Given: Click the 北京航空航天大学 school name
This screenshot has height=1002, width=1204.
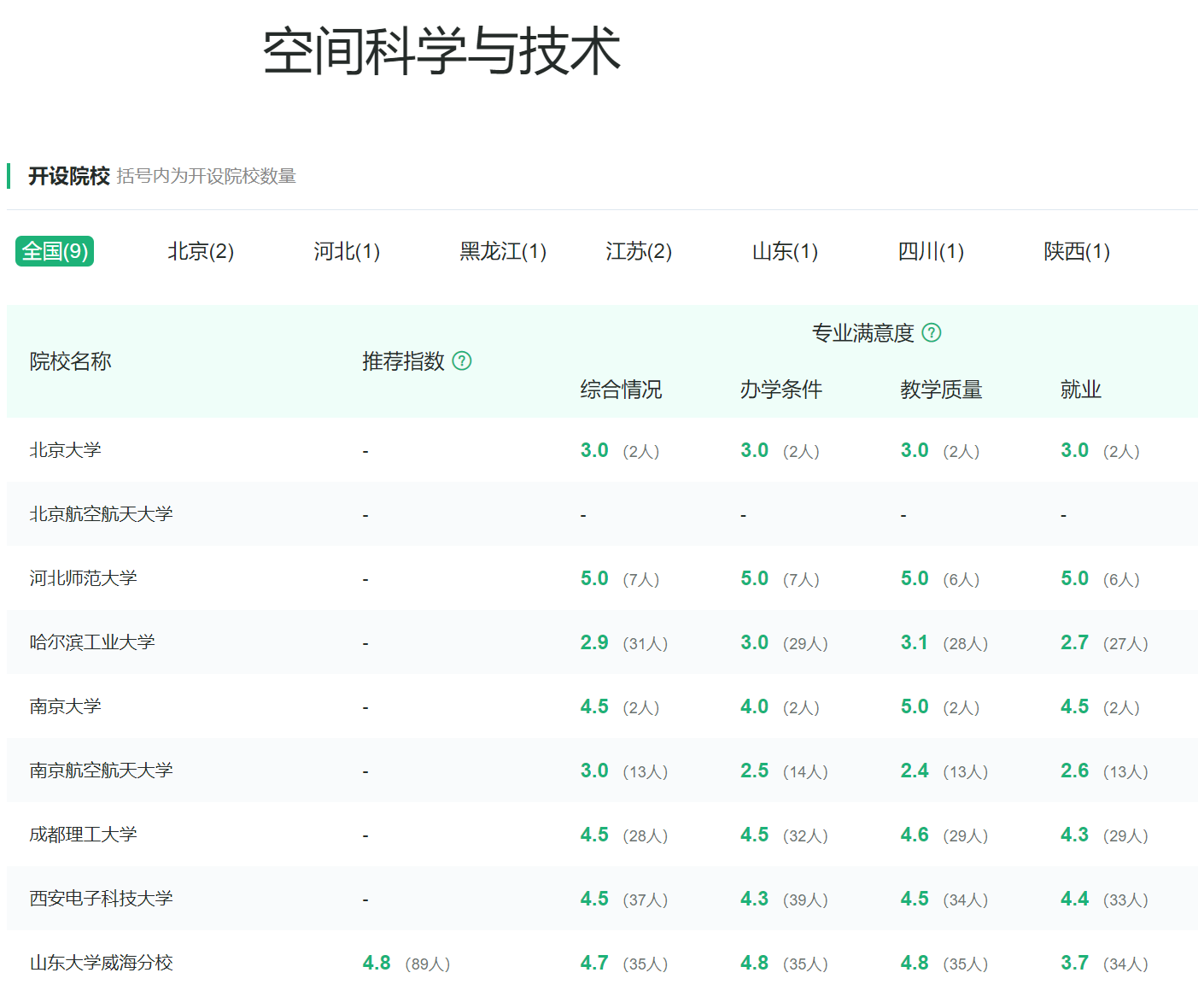Looking at the screenshot, I should click(x=100, y=513).
